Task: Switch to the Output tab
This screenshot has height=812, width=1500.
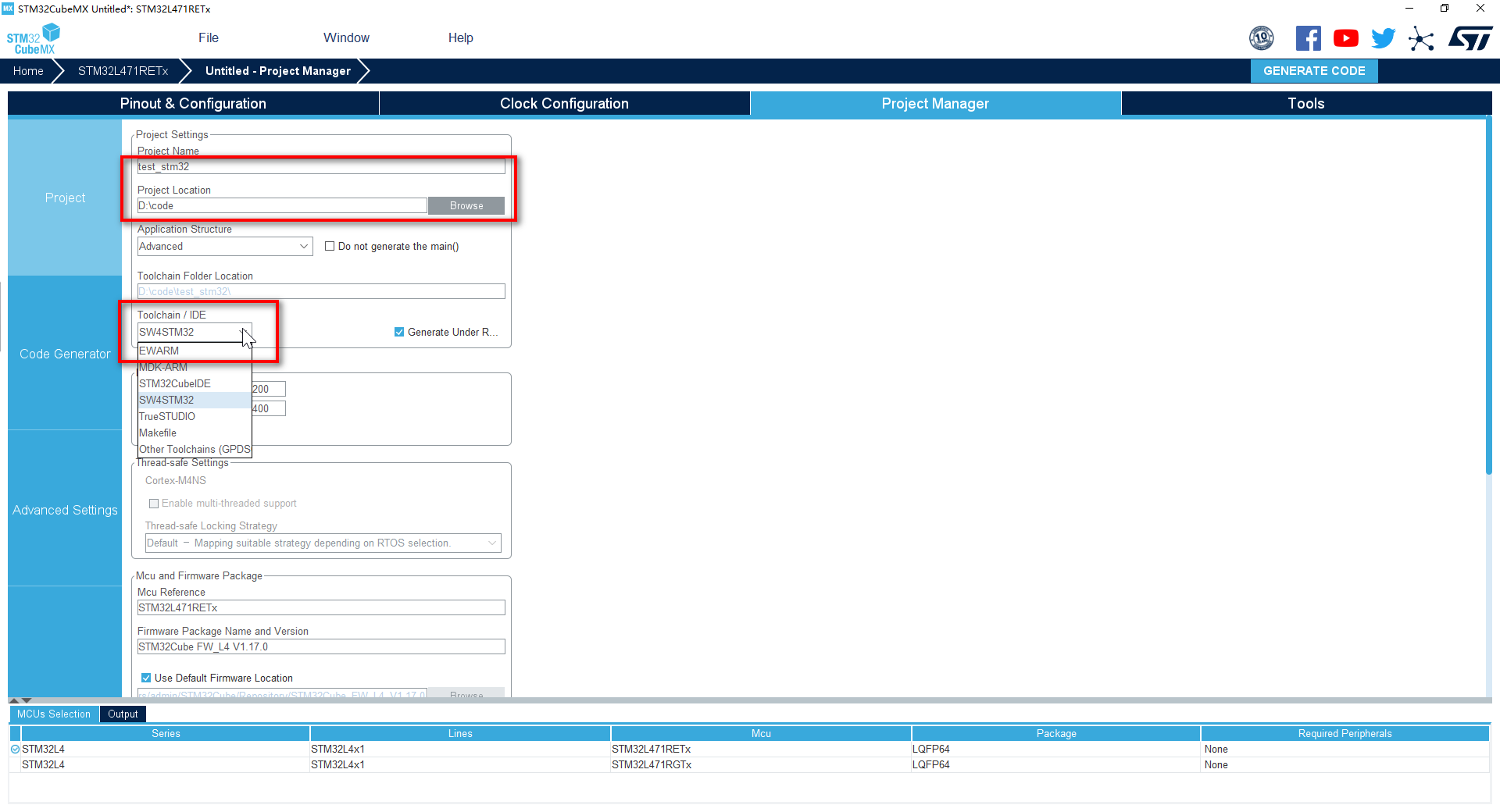Action: tap(123, 714)
